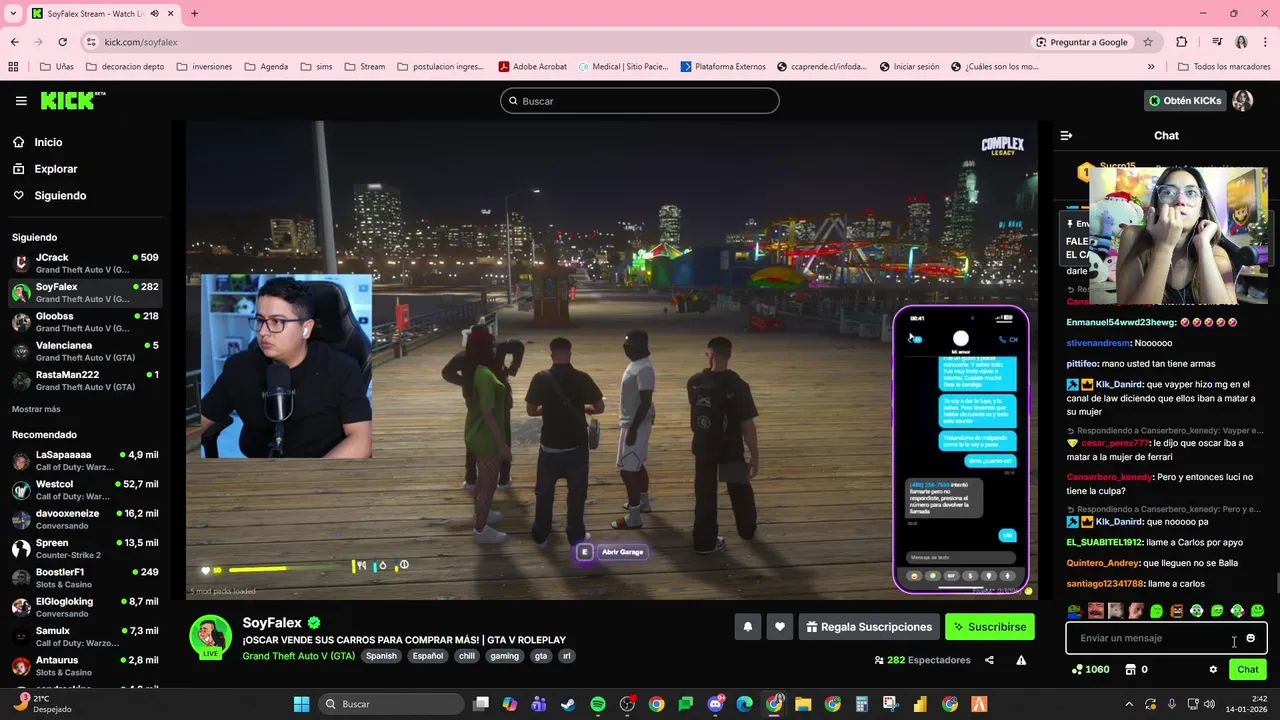This screenshot has height=720, width=1280.
Task: Open Discord from taskbar
Action: tap(715, 704)
